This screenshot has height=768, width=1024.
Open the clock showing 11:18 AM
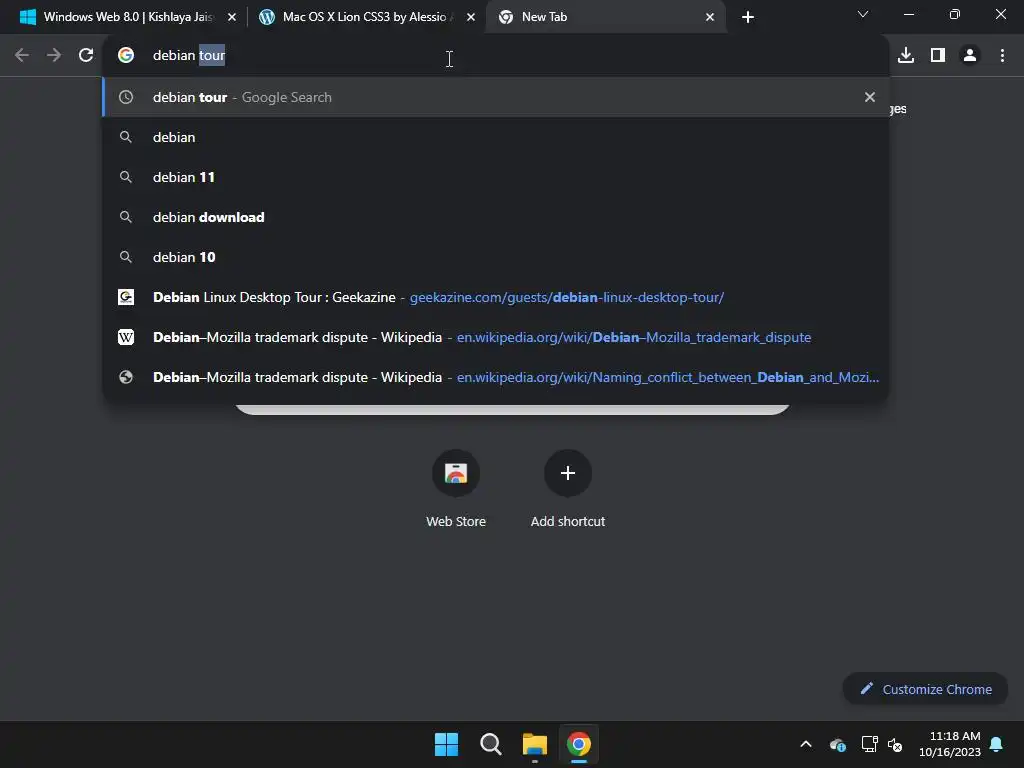[950, 744]
